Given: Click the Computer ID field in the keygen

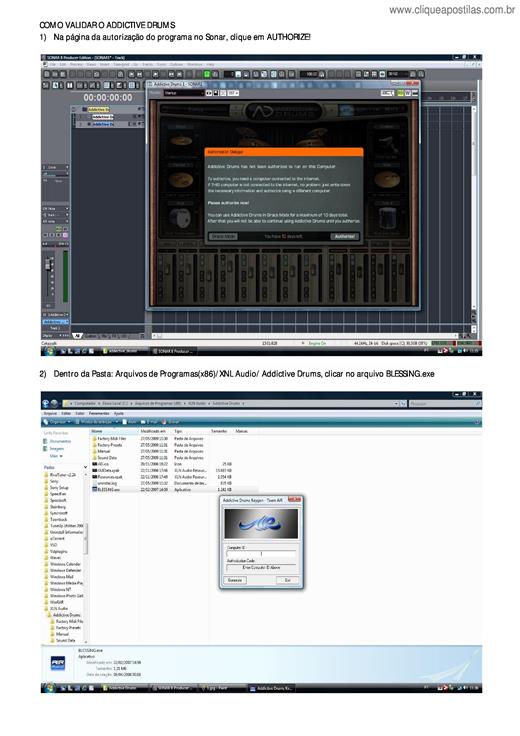Looking at the screenshot, I should pyautogui.click(x=261, y=554).
